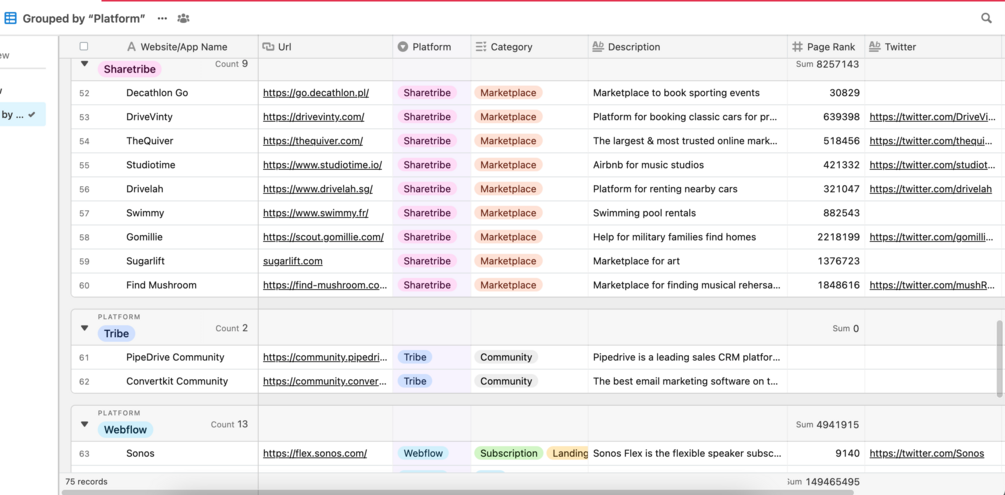The width and height of the screenshot is (1005, 495).
Task: Collapse the Sharetribe group
Action: coord(84,64)
